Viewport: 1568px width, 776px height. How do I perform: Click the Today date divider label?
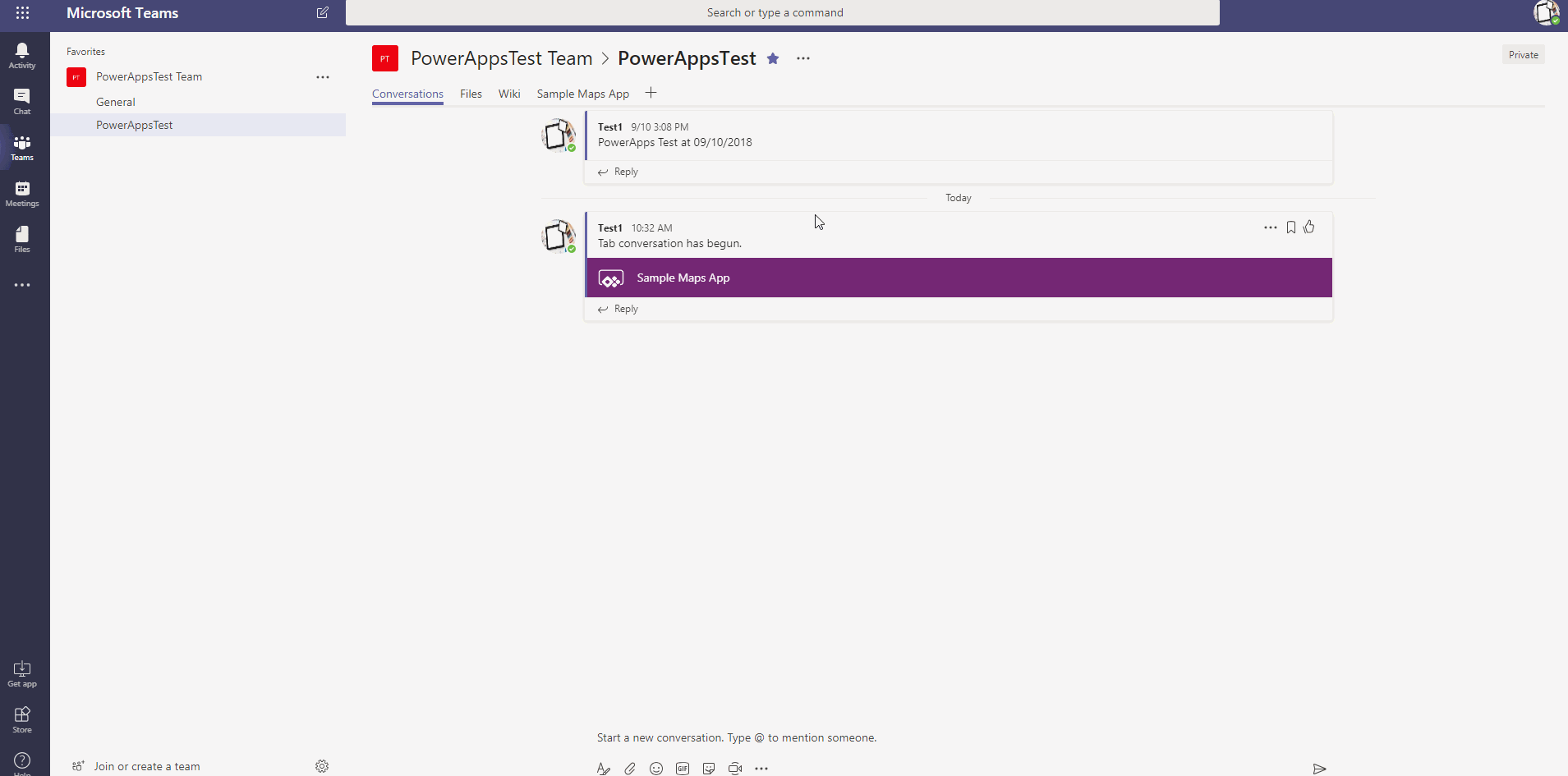pyautogui.click(x=959, y=198)
